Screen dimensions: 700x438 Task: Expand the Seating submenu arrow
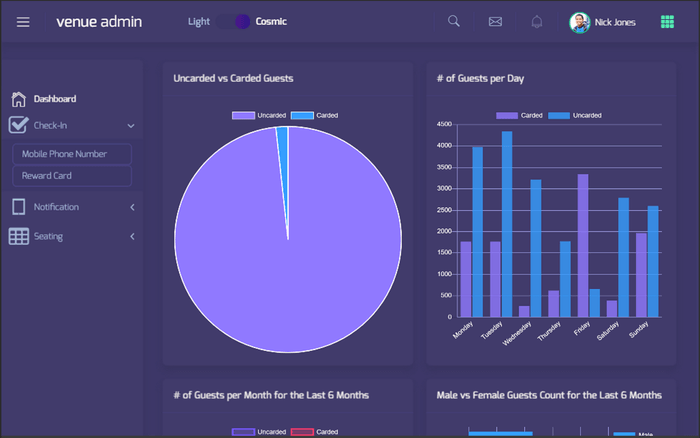[132, 237]
